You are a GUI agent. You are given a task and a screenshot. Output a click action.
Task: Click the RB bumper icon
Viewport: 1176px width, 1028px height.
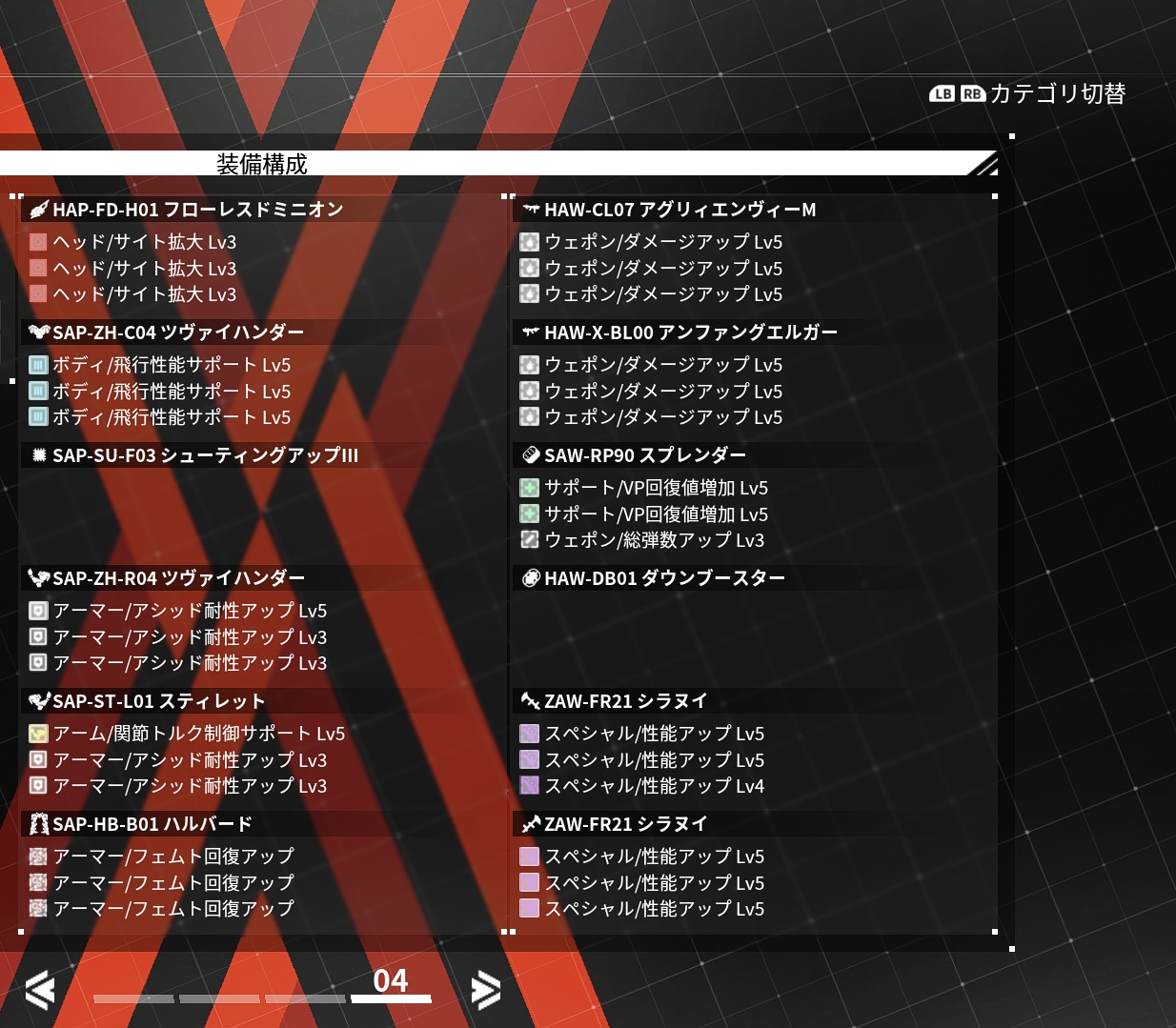[973, 93]
